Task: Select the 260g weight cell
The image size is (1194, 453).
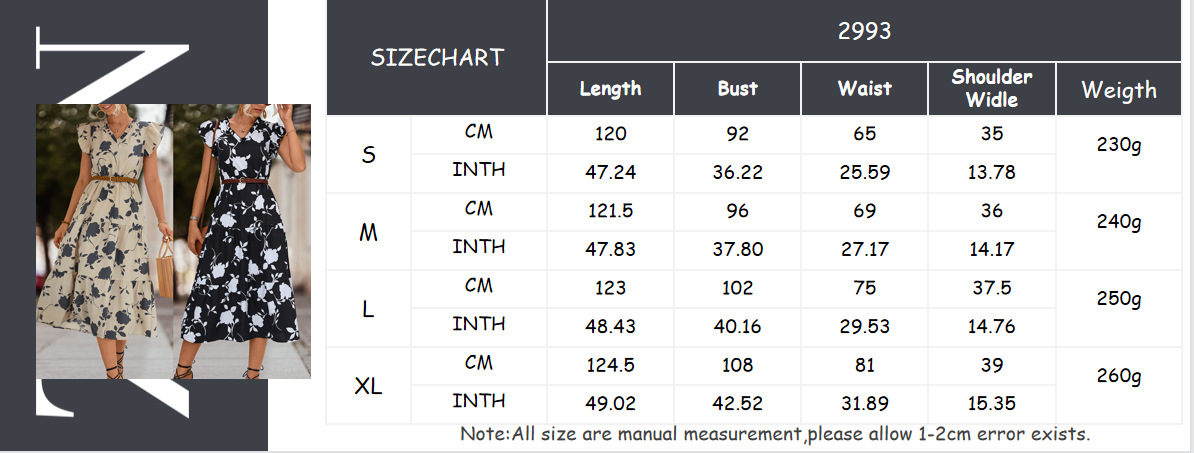Action: coord(1119,377)
